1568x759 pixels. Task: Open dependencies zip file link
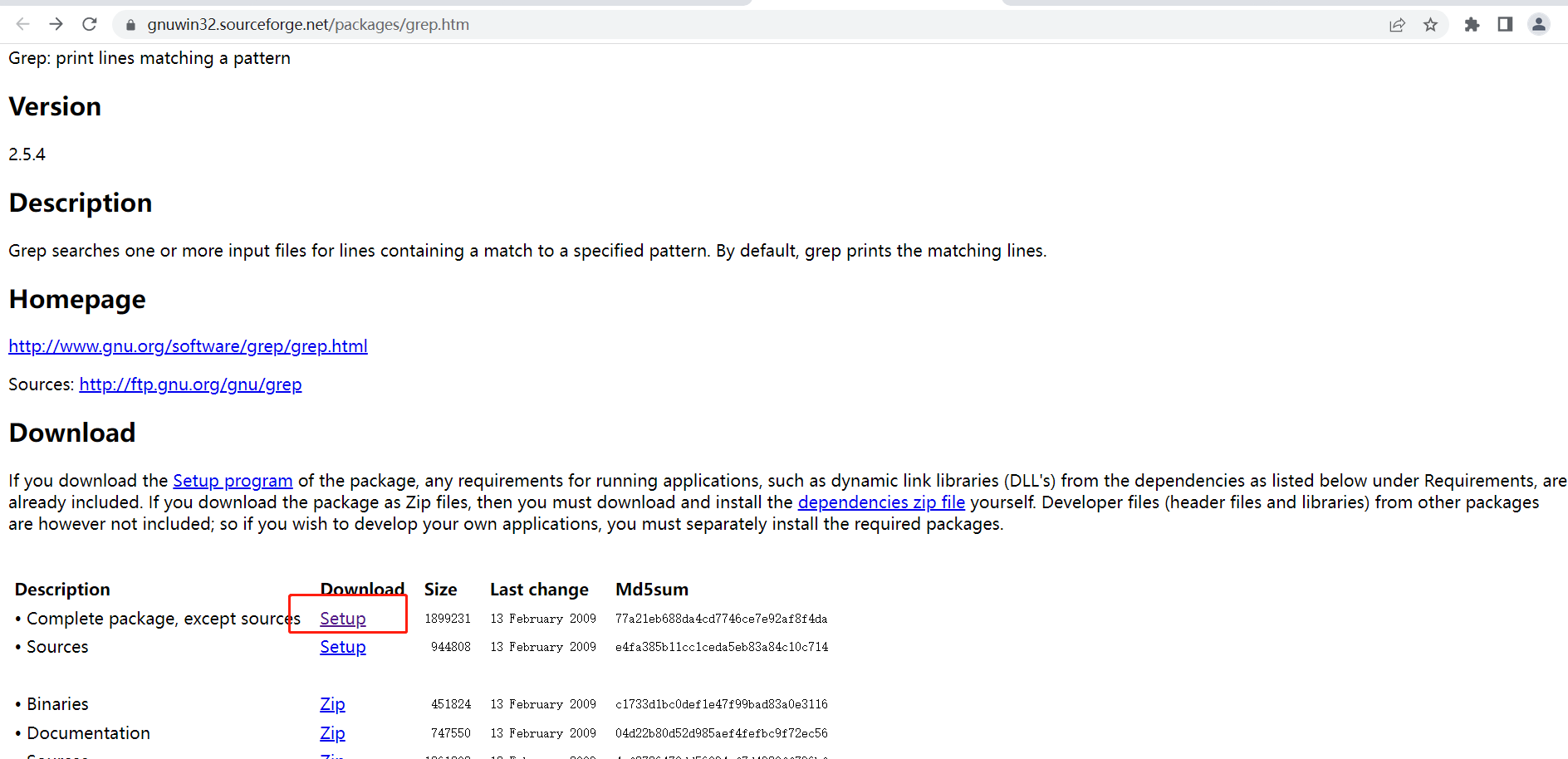point(881,502)
